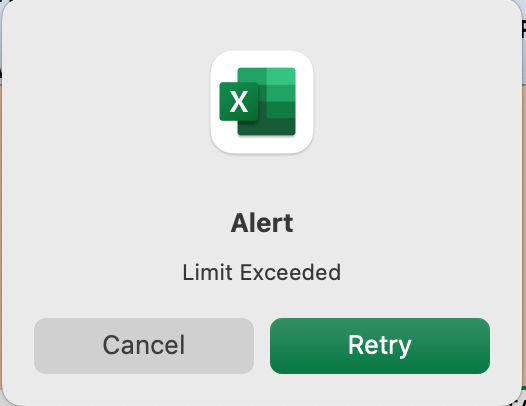The height and width of the screenshot is (406, 526).
Task: Click the white rounded tile behind Excel logo
Action: pyautogui.click(x=262, y=102)
